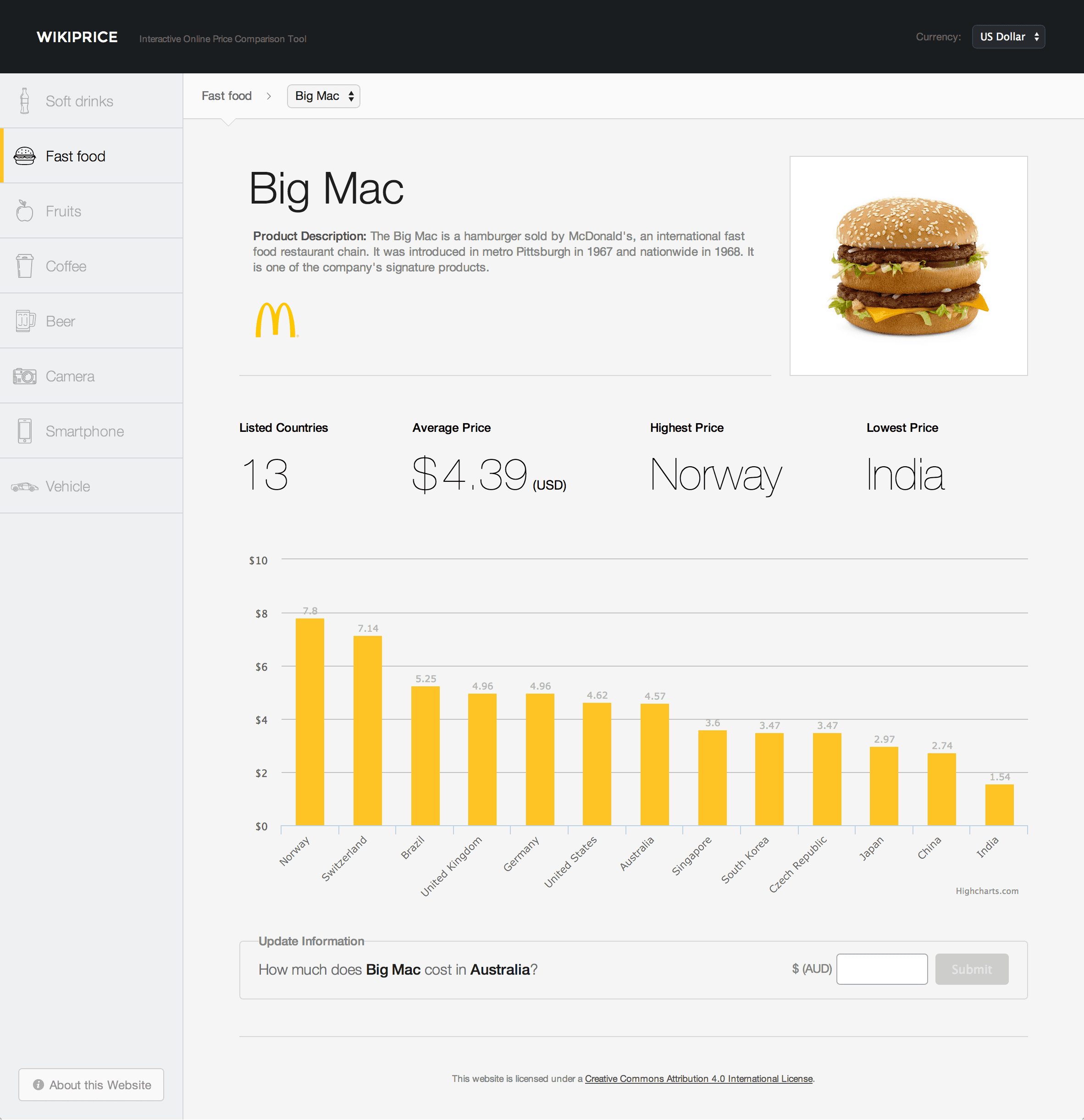Click the Fast food burger icon
Viewport: 1084px width, 1120px height.
click(x=25, y=155)
